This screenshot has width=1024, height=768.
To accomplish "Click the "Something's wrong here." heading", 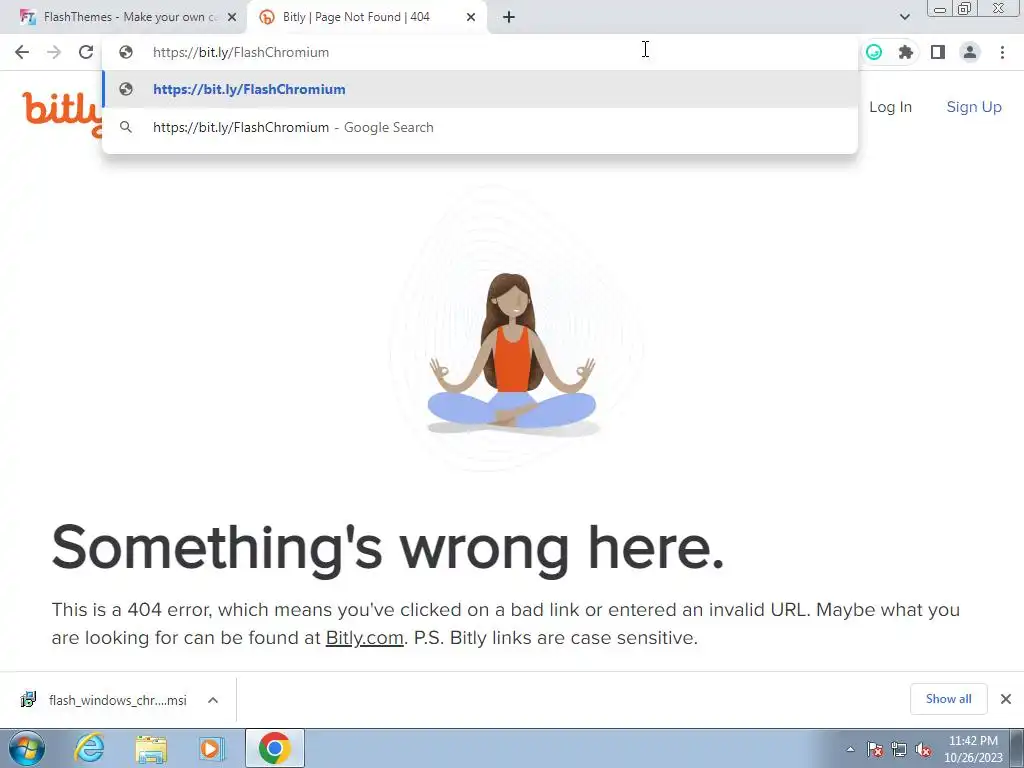I will pos(388,549).
